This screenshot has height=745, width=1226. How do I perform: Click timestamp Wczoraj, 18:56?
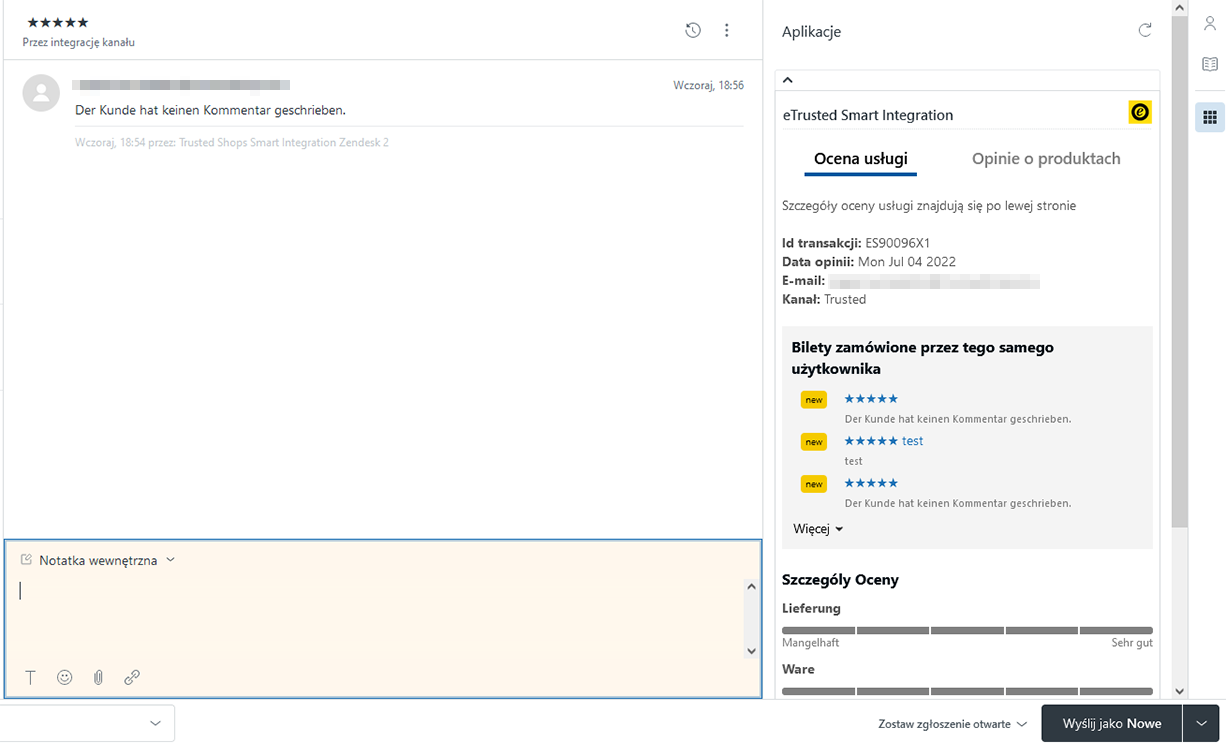tap(709, 85)
